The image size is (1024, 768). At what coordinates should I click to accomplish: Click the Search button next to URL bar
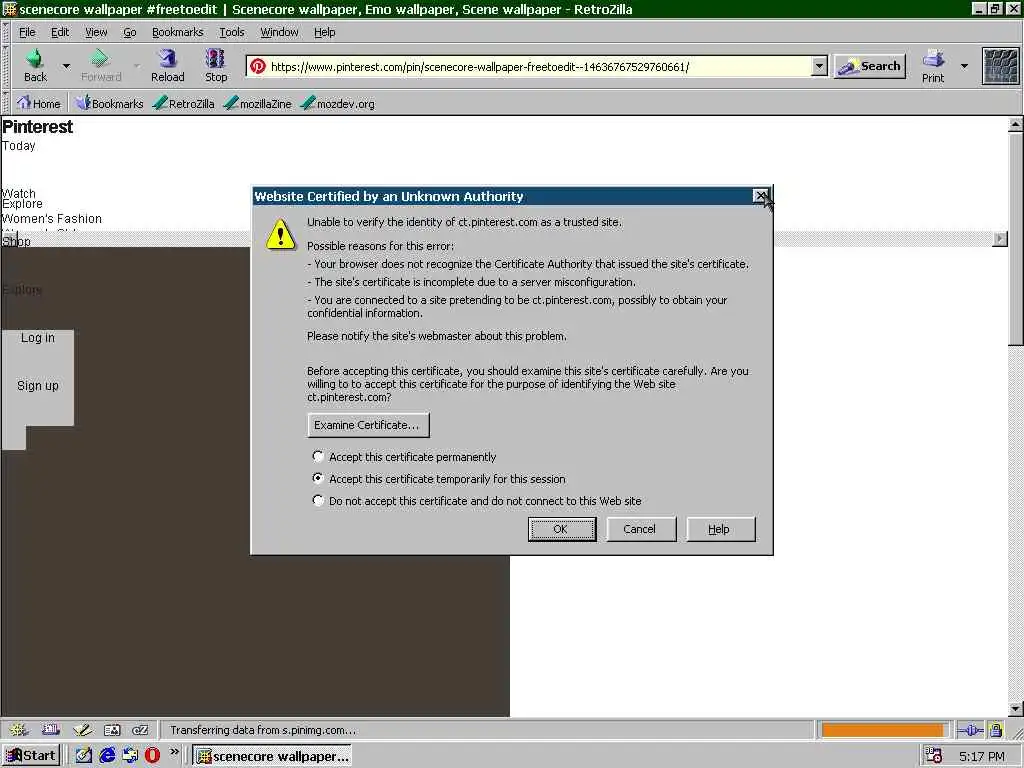[870, 66]
